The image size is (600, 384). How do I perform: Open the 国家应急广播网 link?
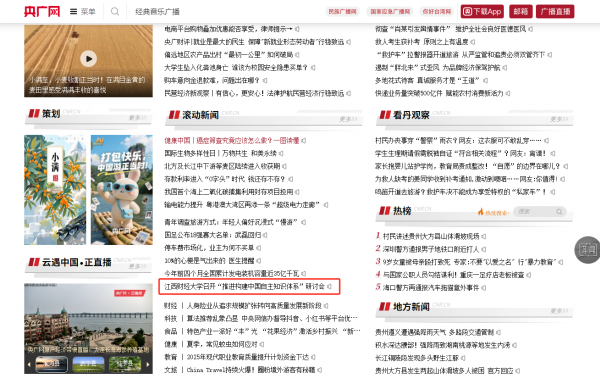(x=390, y=11)
